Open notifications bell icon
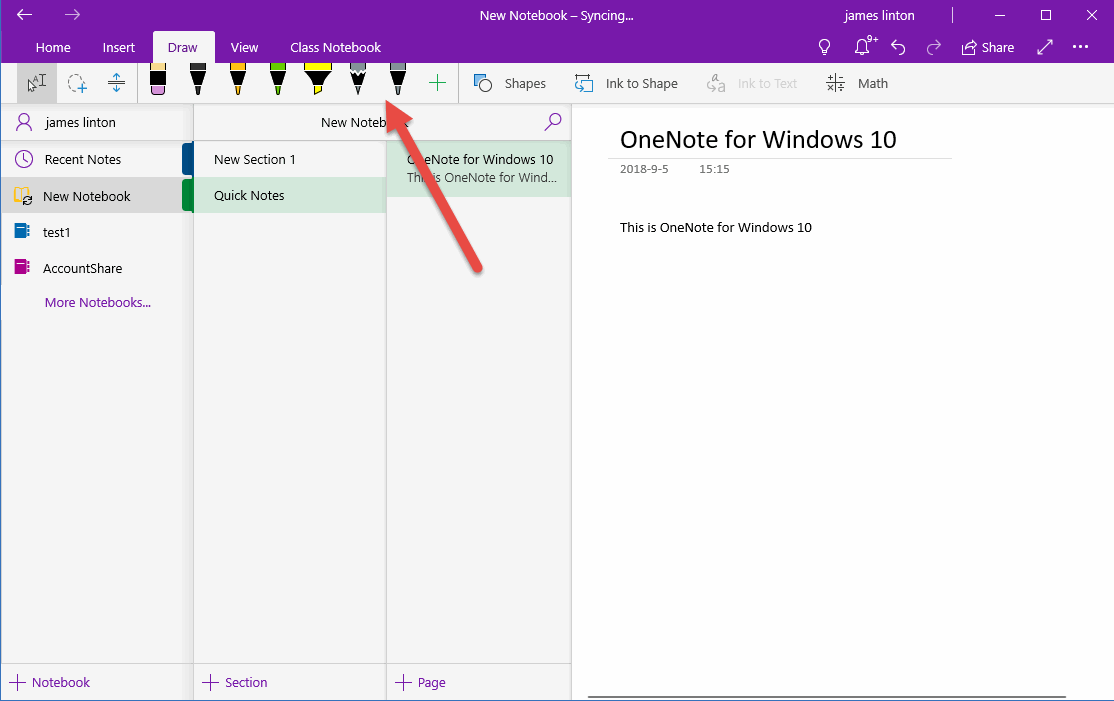This screenshot has height=701, width=1114. pyautogui.click(x=863, y=47)
